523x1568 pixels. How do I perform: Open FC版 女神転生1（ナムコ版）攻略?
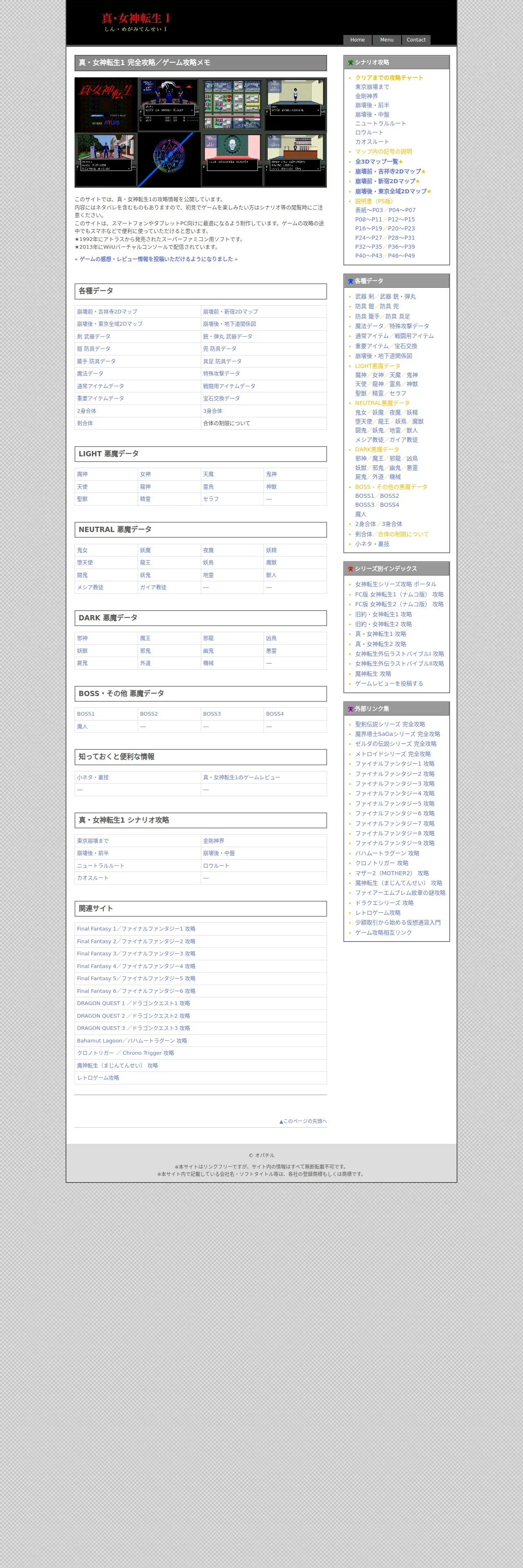400,595
